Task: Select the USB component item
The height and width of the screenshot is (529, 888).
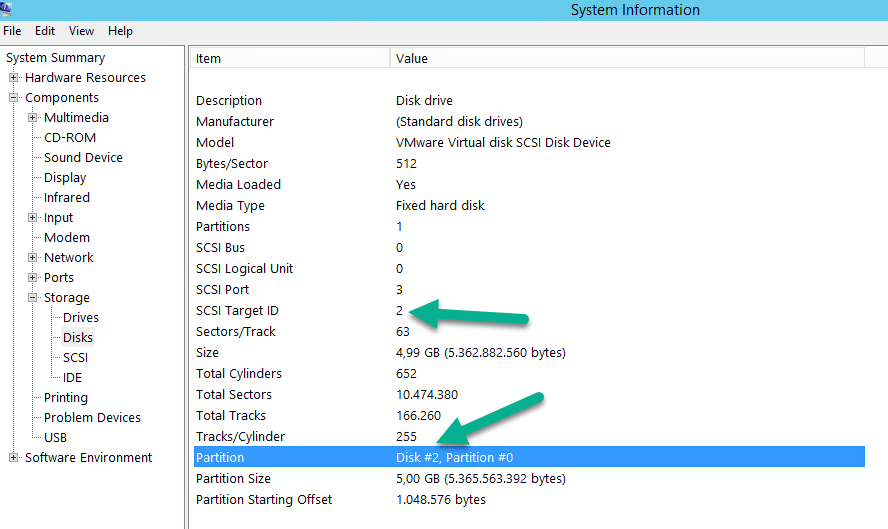Action: click(55, 438)
